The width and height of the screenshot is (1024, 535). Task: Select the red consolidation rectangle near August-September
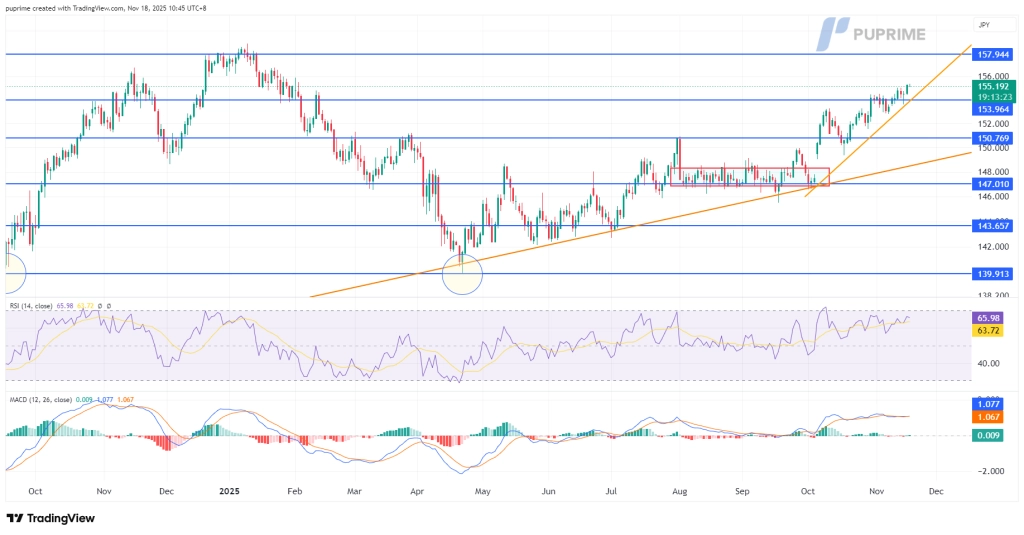point(750,177)
